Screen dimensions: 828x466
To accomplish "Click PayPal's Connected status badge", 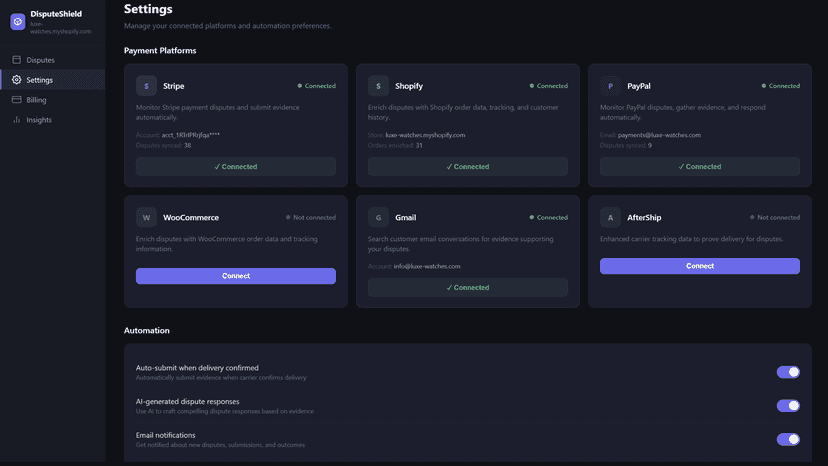I will 780,86.
